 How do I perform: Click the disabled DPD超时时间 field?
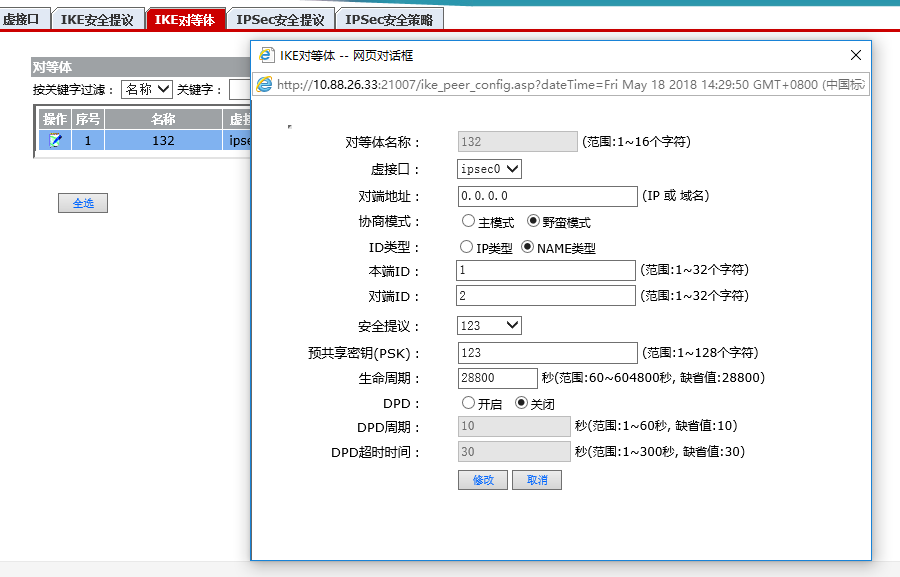[x=514, y=452]
